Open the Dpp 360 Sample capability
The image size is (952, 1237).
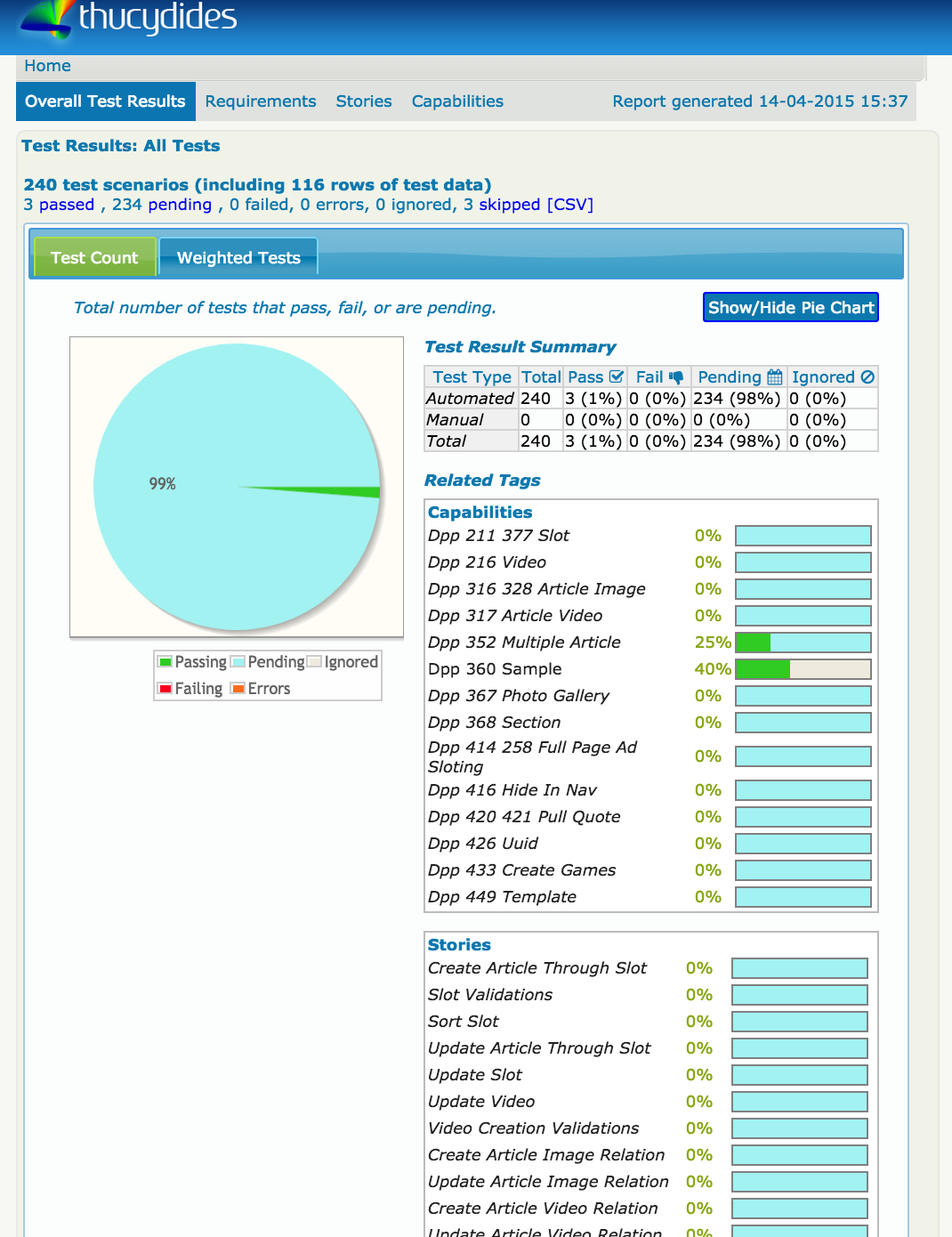coord(495,669)
